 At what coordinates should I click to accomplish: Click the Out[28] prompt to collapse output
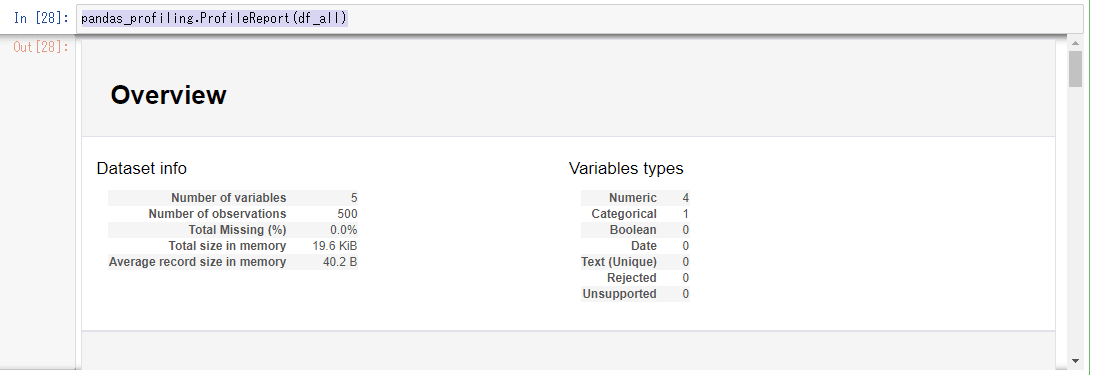coord(41,47)
